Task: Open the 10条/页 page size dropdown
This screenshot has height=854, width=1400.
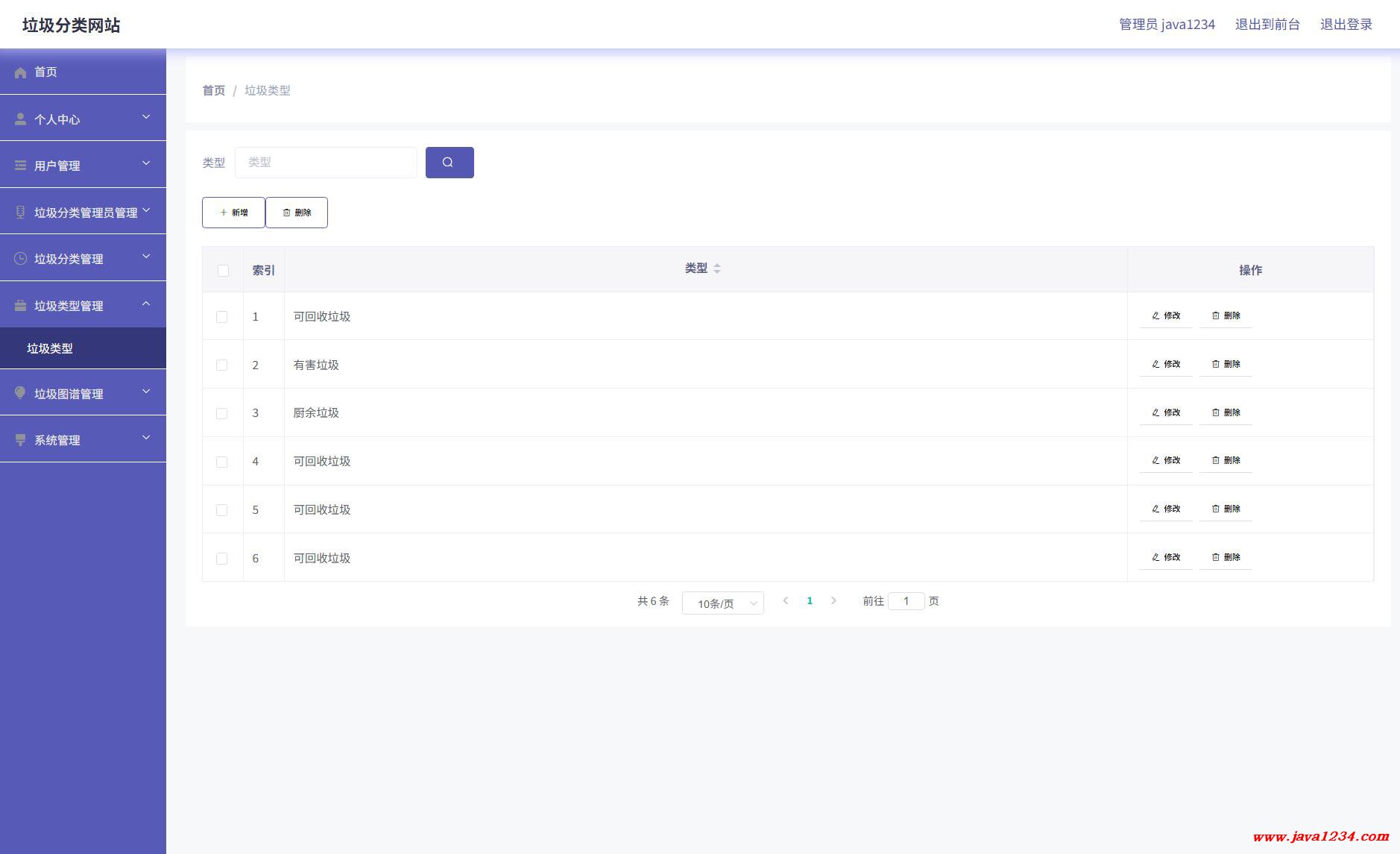Action: [722, 603]
